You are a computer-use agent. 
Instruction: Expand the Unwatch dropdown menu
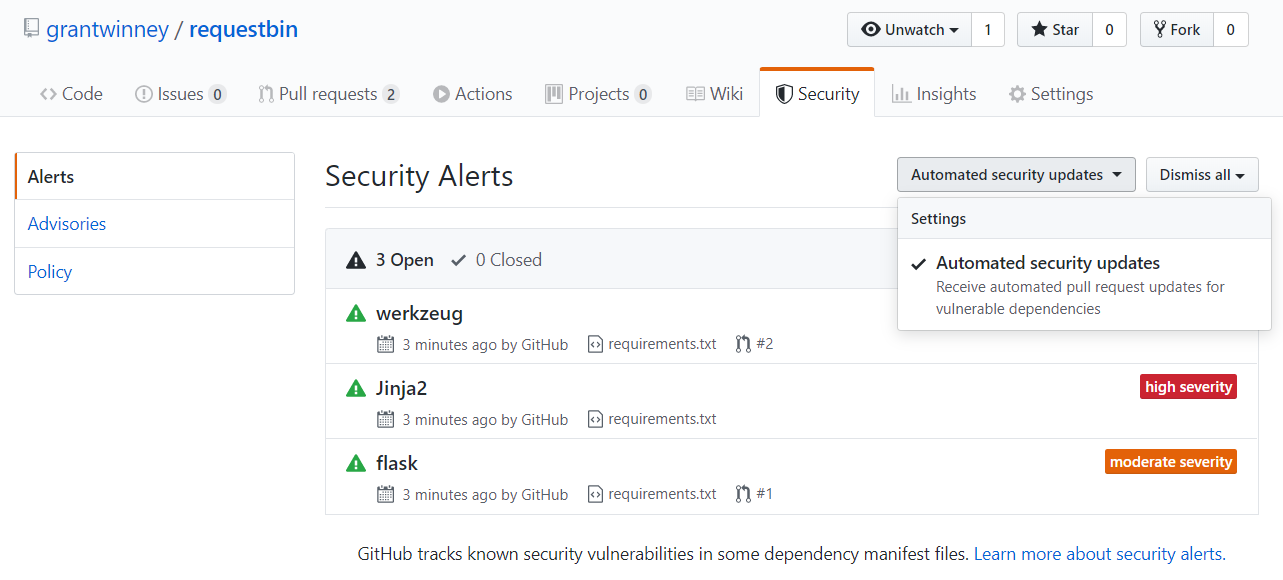pyautogui.click(x=908, y=30)
